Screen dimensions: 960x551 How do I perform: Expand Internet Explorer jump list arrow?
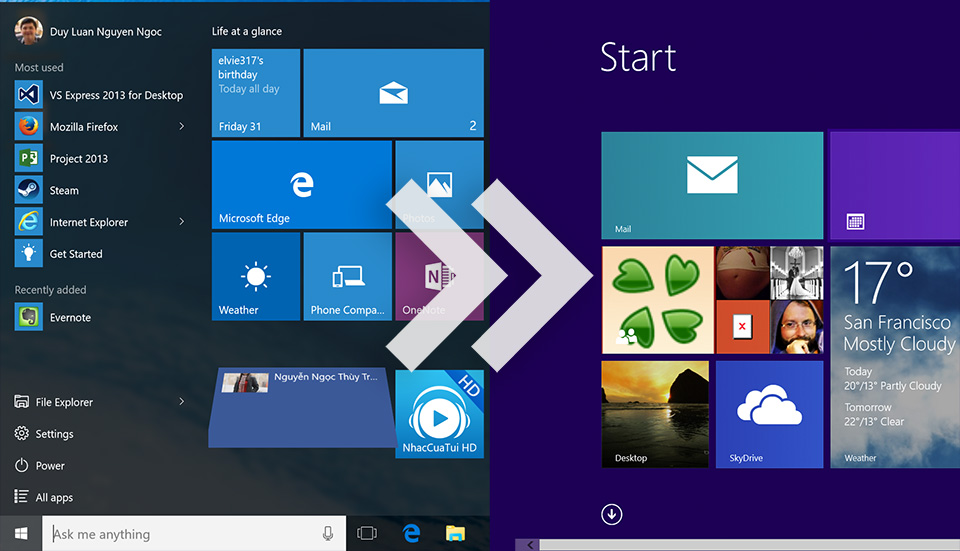[181, 221]
